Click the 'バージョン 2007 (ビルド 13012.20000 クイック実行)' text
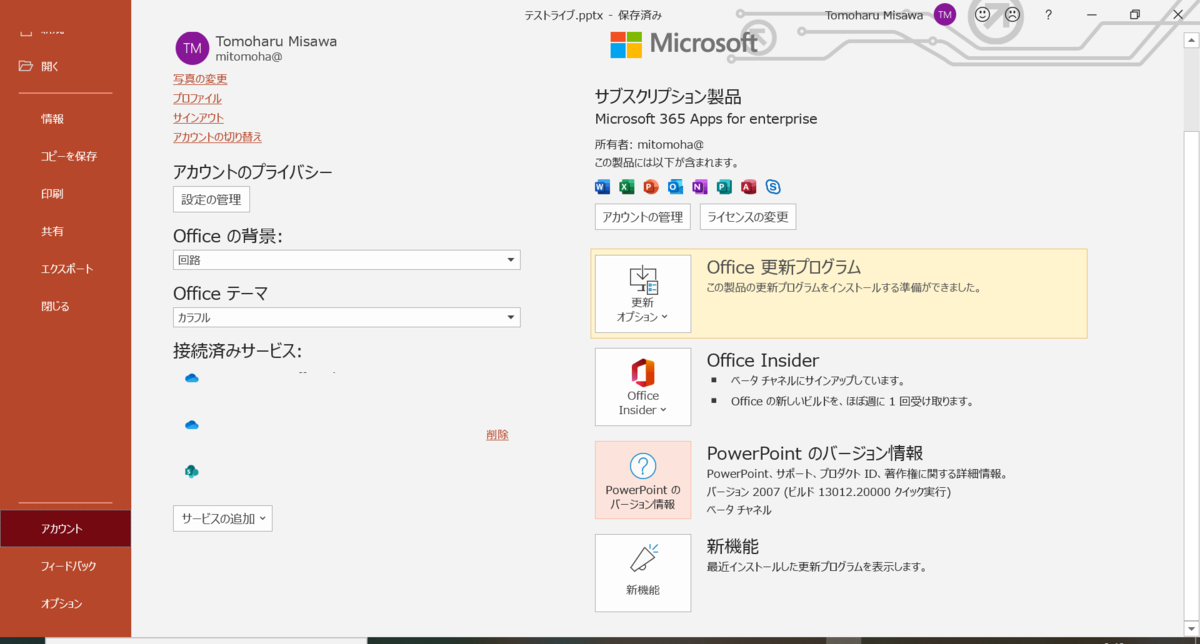Image resolution: width=1200 pixels, height=644 pixels. pyautogui.click(x=829, y=492)
